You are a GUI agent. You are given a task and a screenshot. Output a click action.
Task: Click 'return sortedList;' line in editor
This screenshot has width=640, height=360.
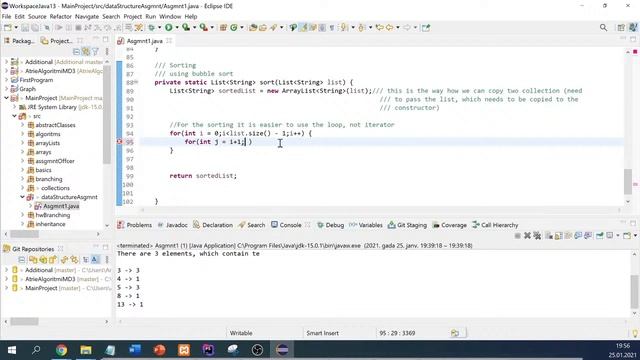click(x=203, y=176)
